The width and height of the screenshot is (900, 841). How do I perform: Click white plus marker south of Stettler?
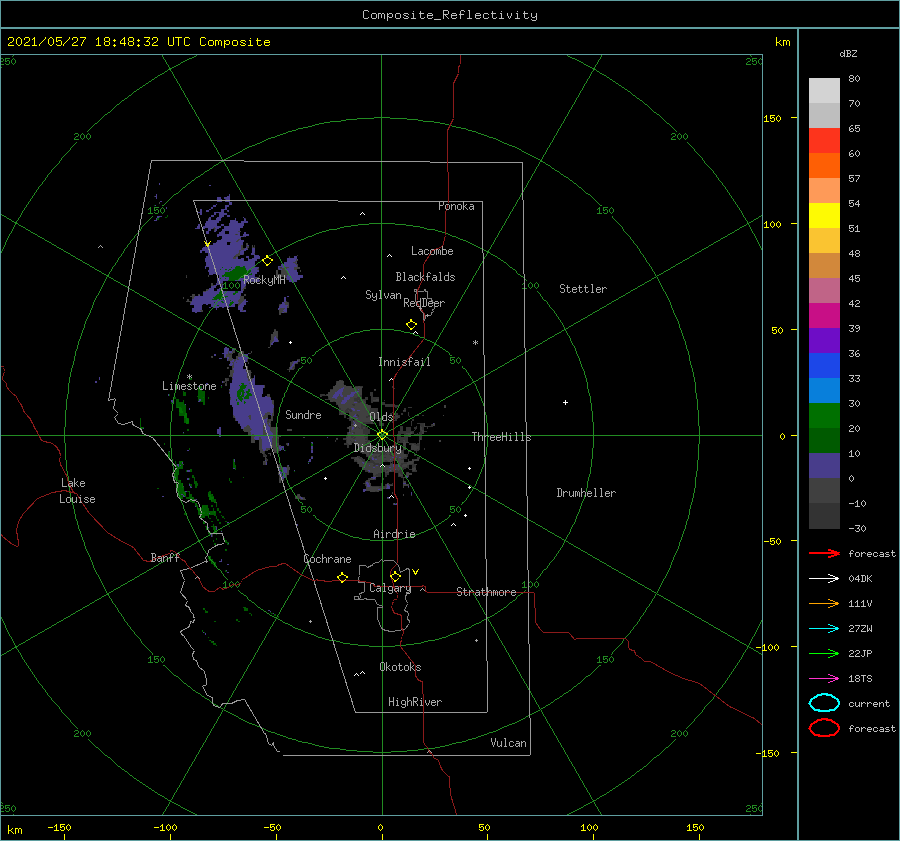tap(565, 402)
